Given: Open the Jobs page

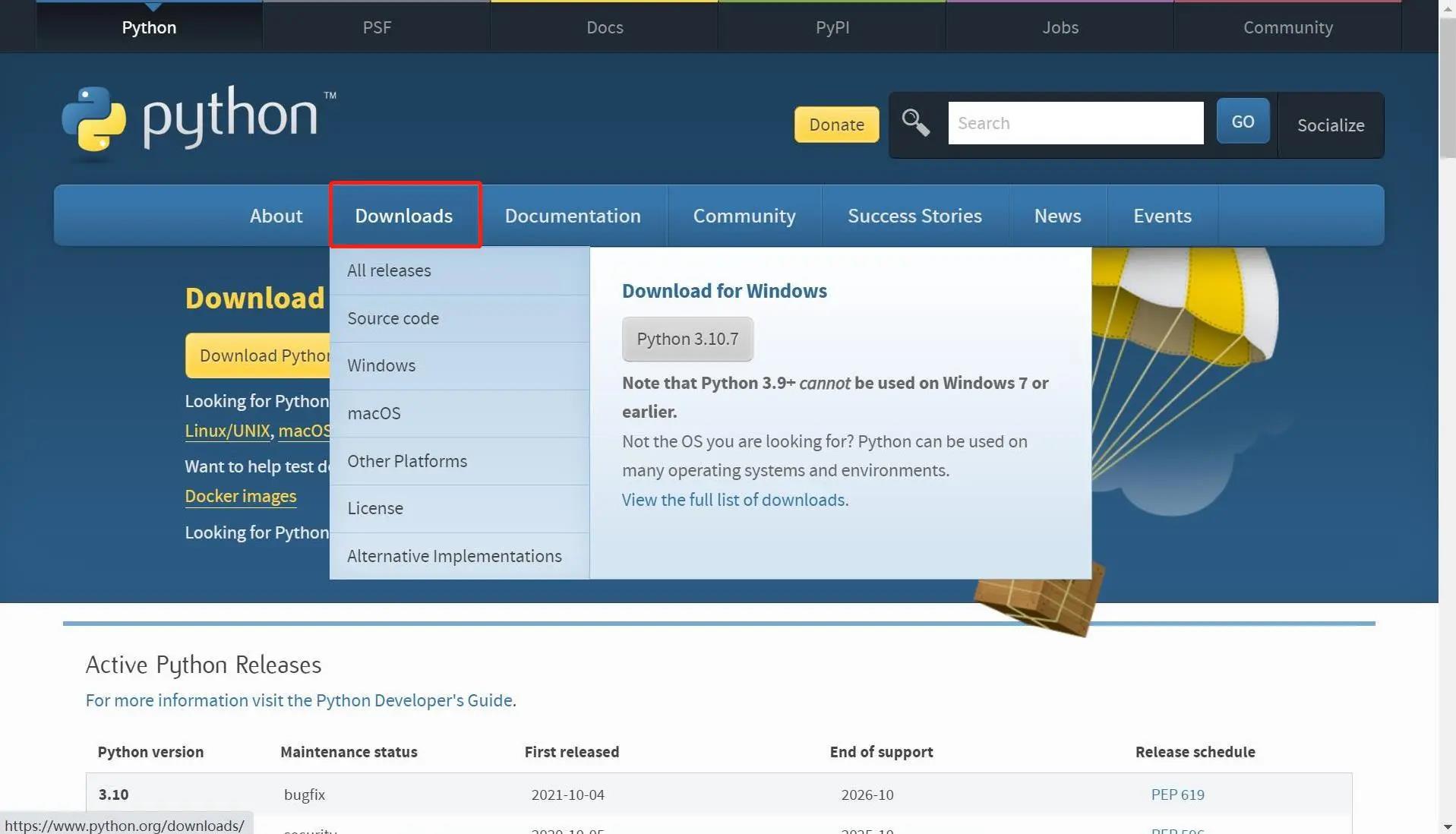Looking at the screenshot, I should (1060, 27).
